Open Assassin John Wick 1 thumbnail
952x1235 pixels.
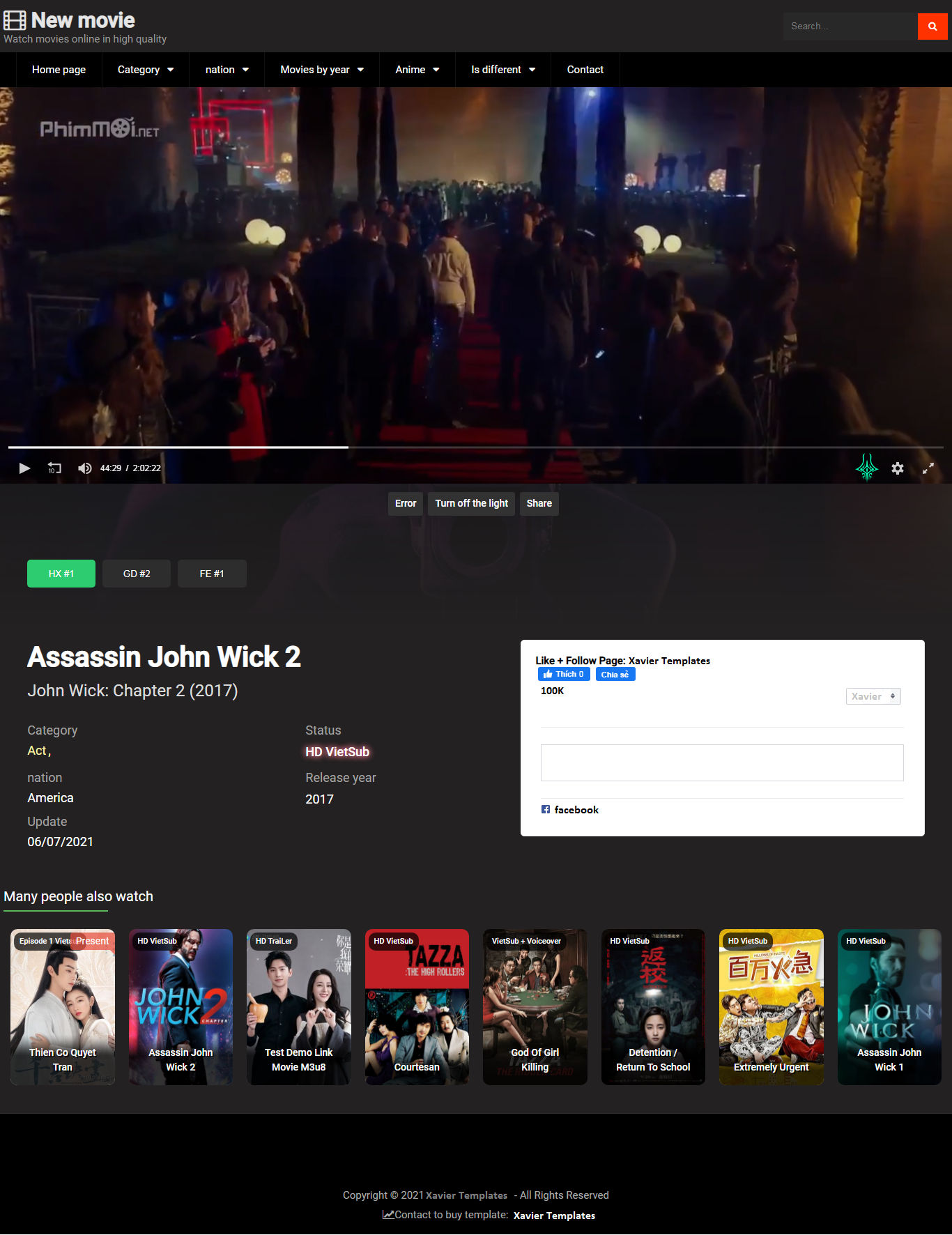click(x=889, y=1007)
